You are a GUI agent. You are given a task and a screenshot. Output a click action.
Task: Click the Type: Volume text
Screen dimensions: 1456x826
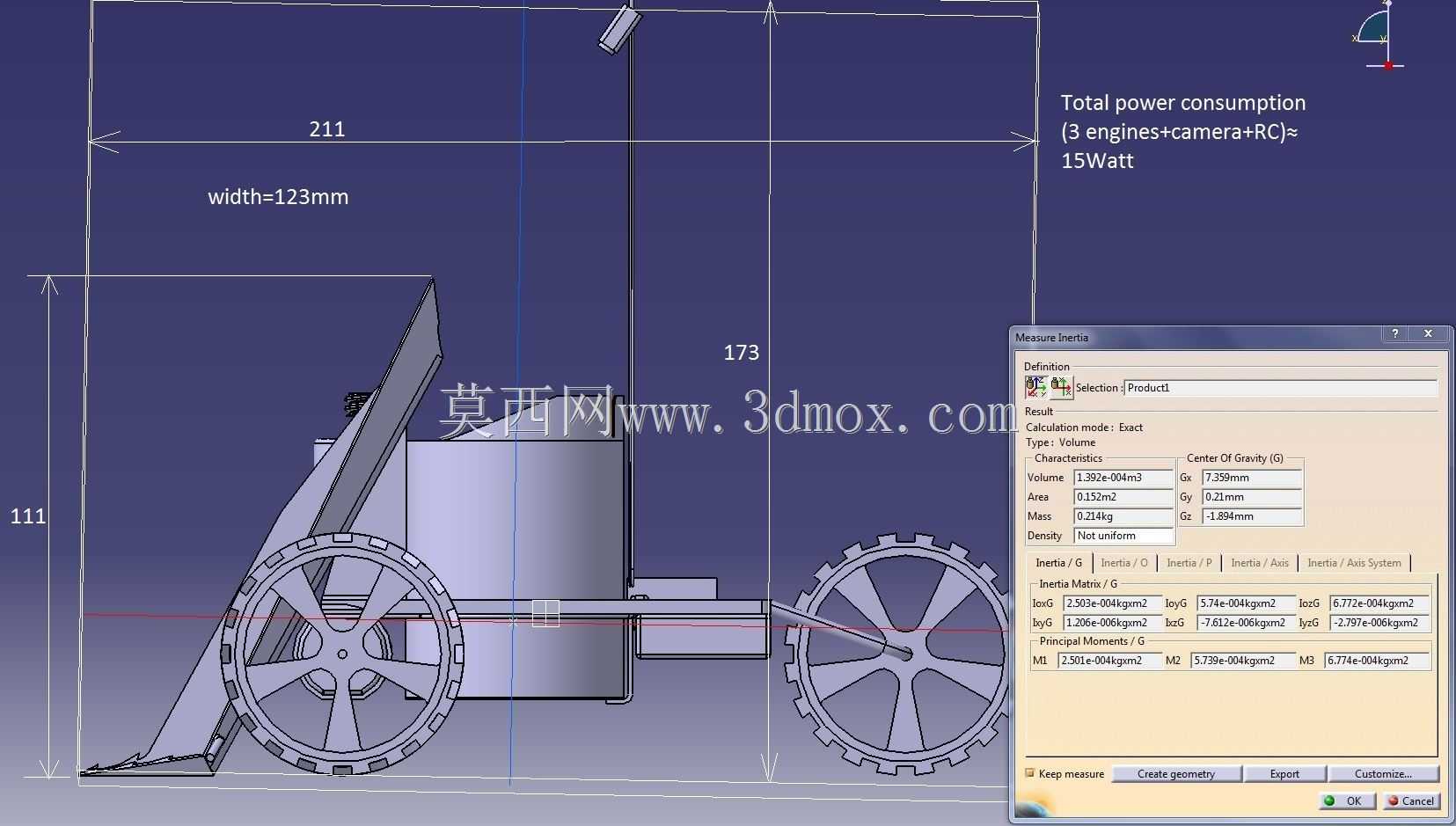(x=1060, y=442)
